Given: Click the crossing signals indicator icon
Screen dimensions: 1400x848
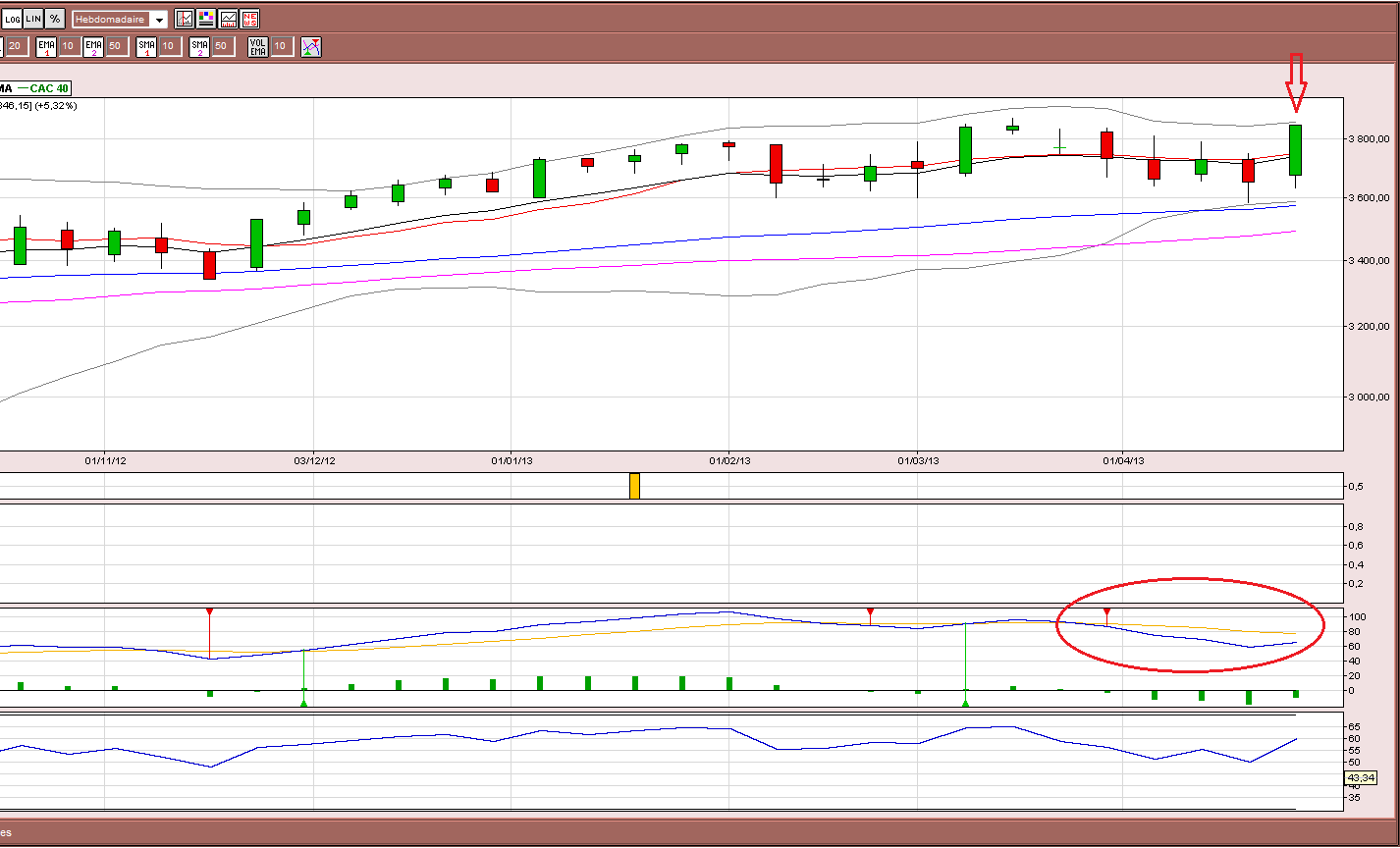Looking at the screenshot, I should click(x=311, y=46).
